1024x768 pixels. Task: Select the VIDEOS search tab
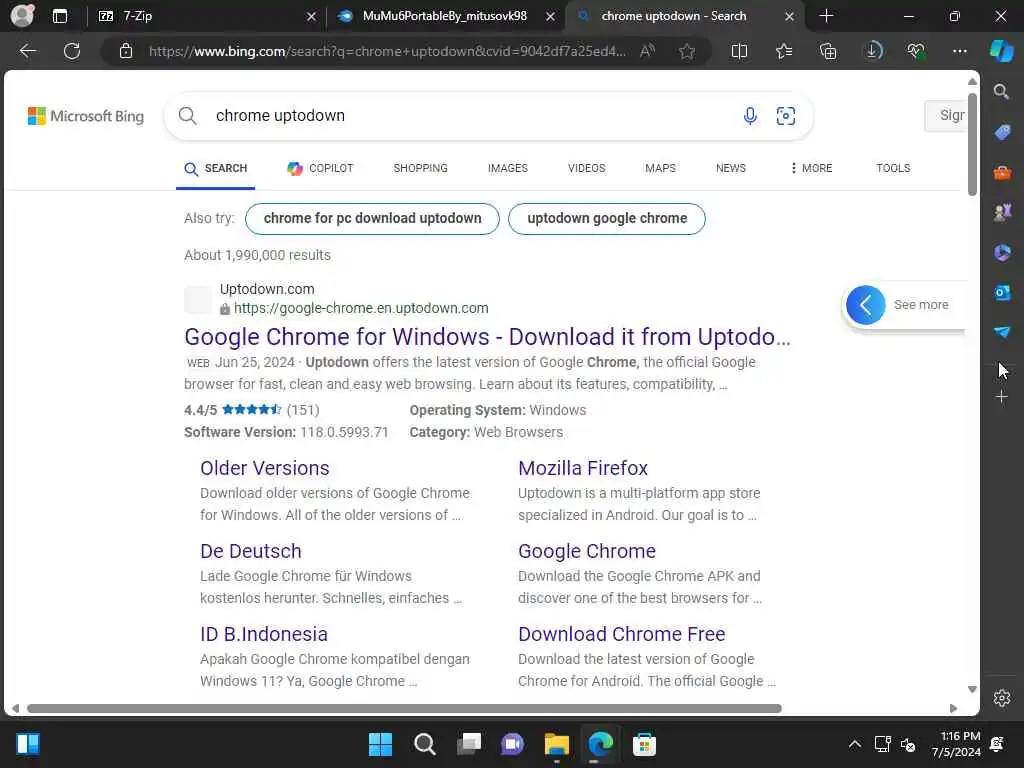click(586, 168)
